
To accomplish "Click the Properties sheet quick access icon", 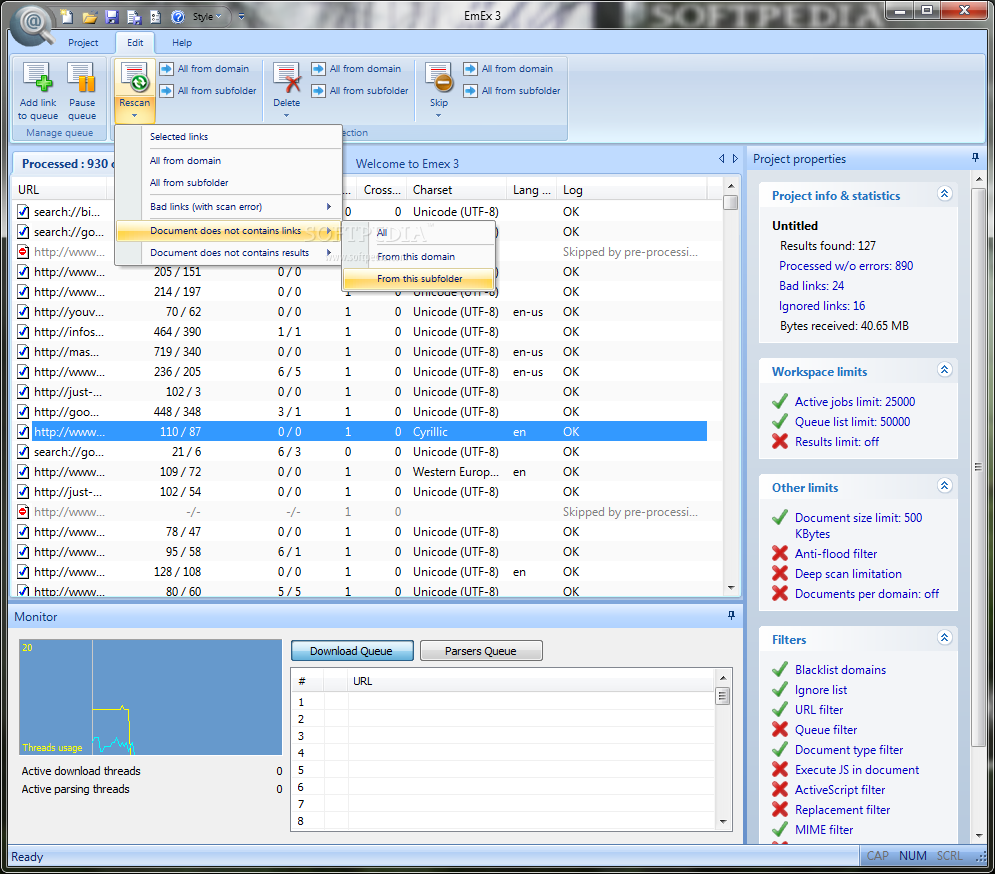I will pyautogui.click(x=155, y=17).
